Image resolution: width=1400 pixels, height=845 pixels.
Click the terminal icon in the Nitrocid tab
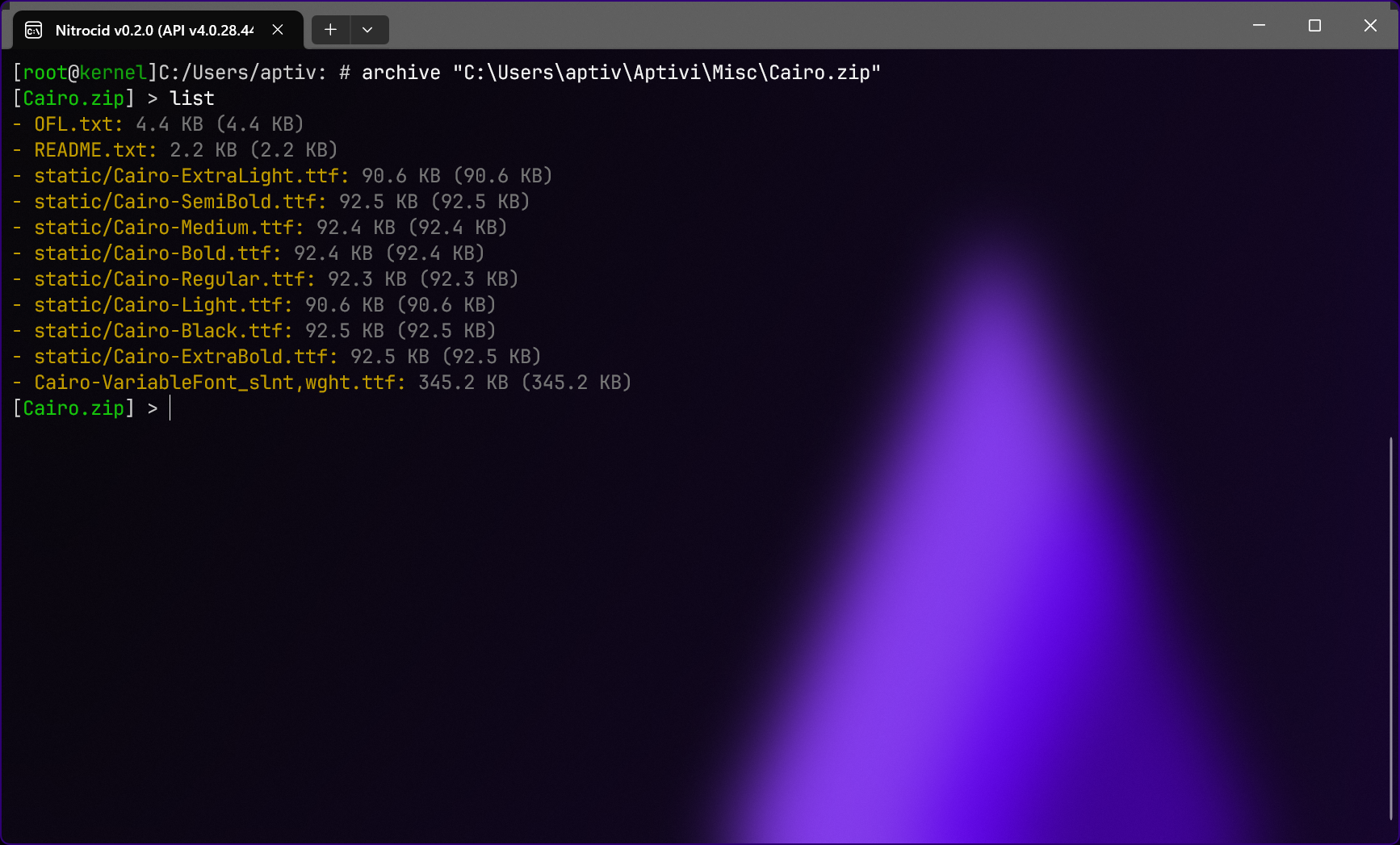(33, 31)
